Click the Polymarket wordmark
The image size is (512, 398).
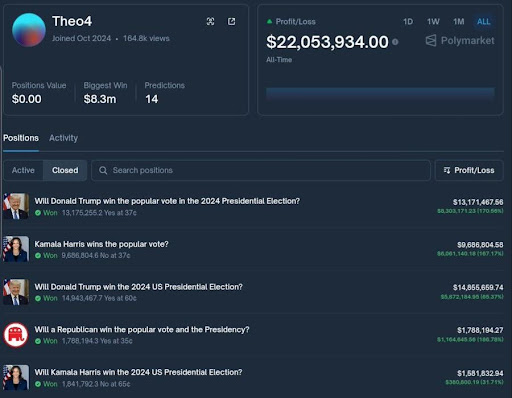[468, 41]
